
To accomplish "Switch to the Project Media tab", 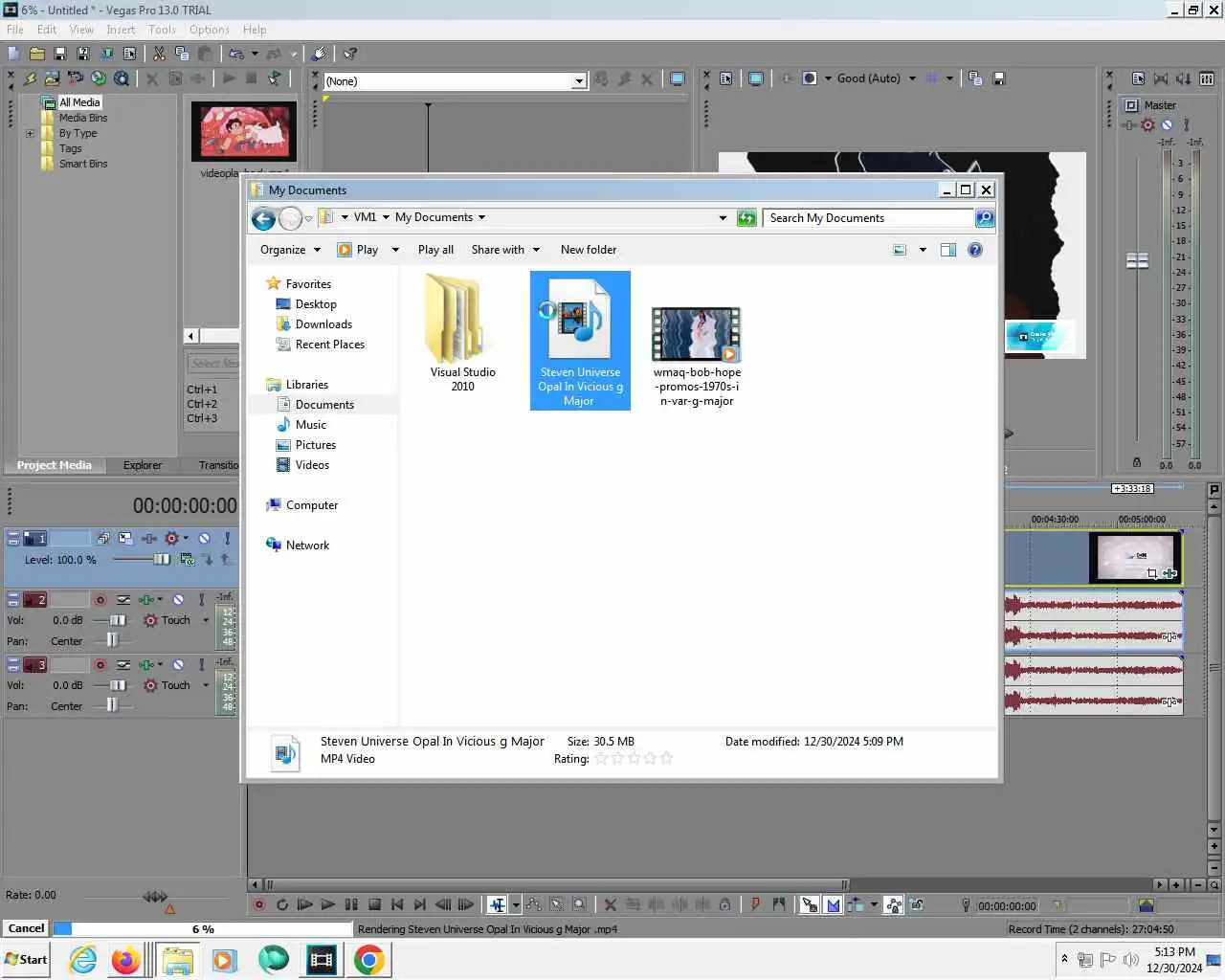I will point(55,465).
